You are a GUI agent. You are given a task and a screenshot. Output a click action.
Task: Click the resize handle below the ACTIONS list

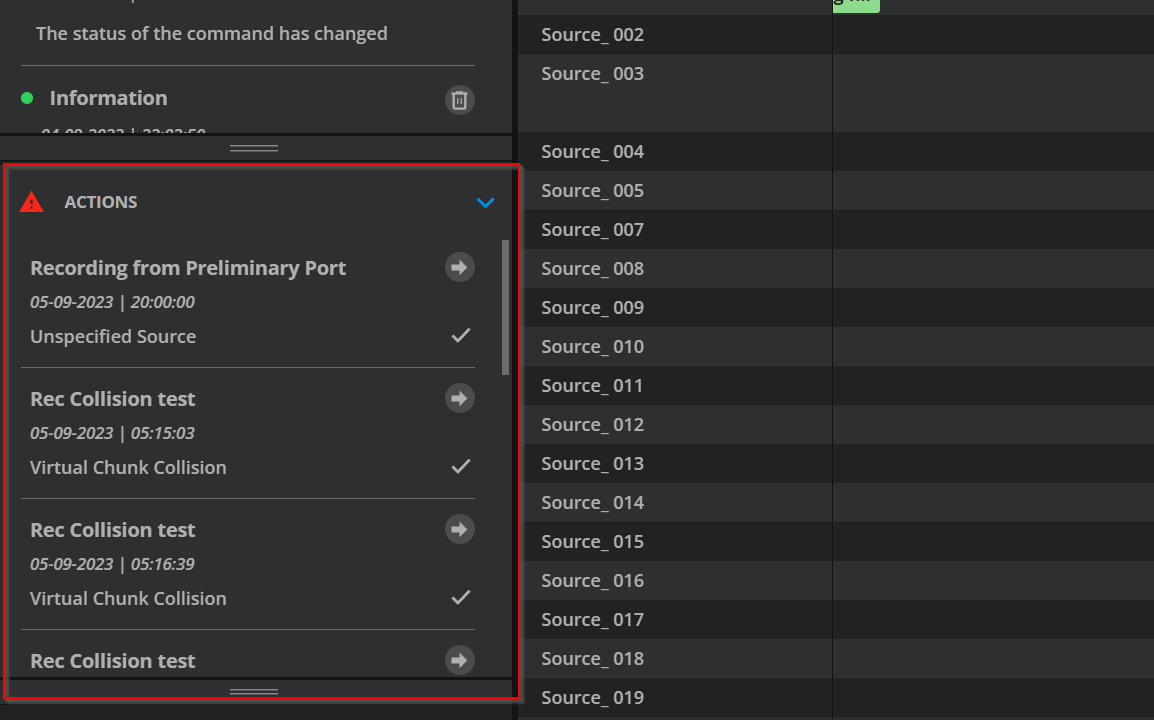pos(254,691)
